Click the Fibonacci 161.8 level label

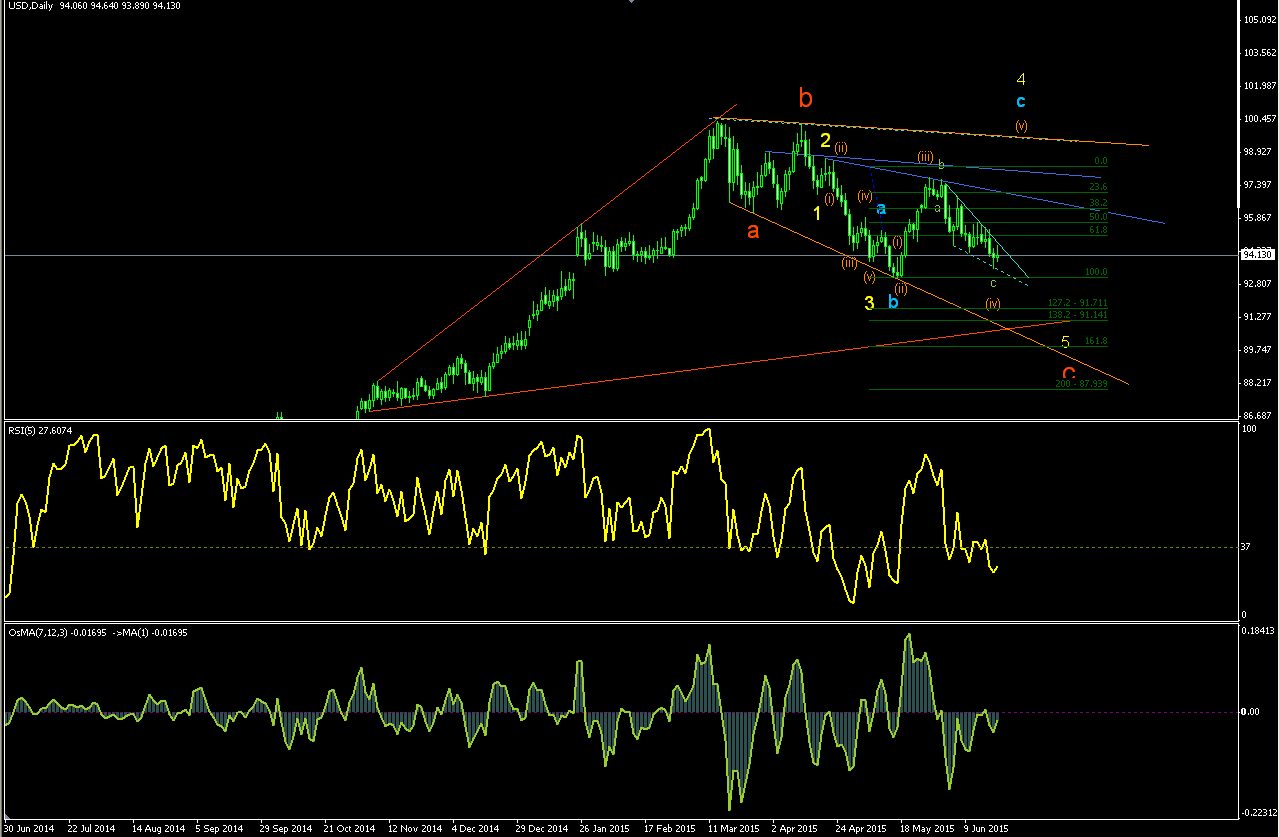tap(1096, 342)
